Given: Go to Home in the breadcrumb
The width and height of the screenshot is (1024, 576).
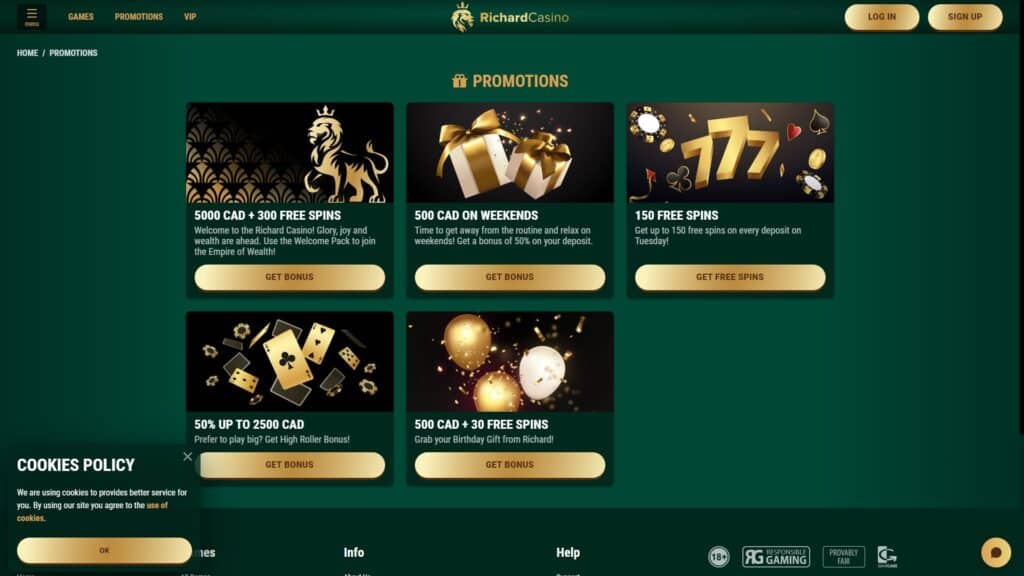Looking at the screenshot, I should [27, 53].
